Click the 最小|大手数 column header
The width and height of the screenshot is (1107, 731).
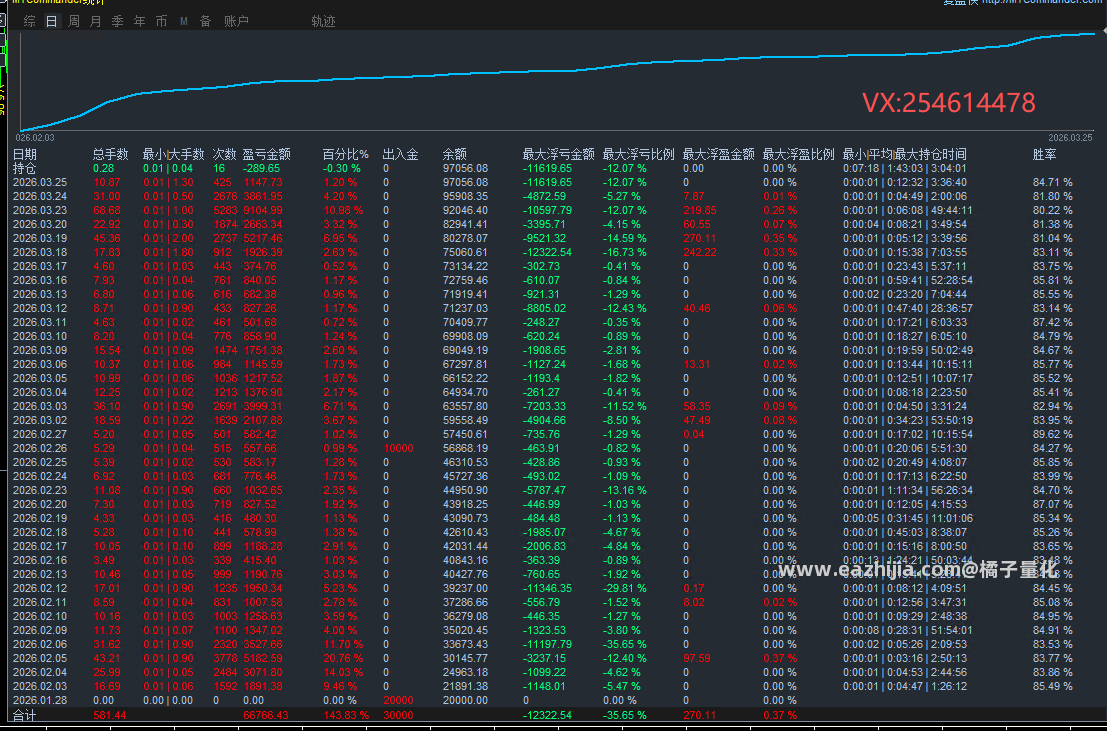pyautogui.click(x=174, y=154)
